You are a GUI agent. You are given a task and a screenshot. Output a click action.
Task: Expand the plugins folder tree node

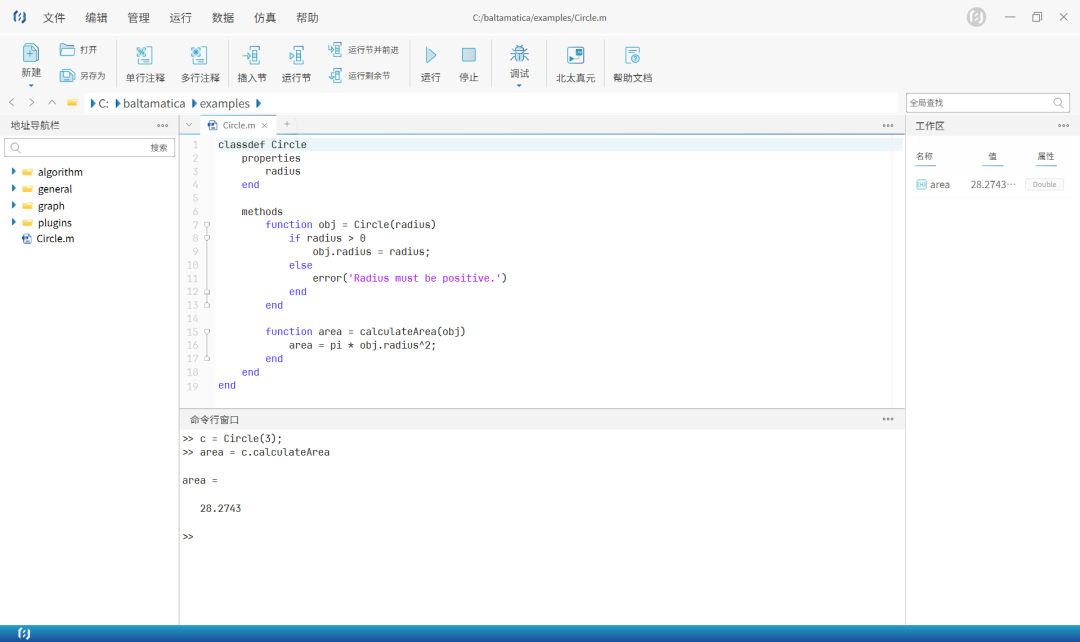pyautogui.click(x=14, y=222)
